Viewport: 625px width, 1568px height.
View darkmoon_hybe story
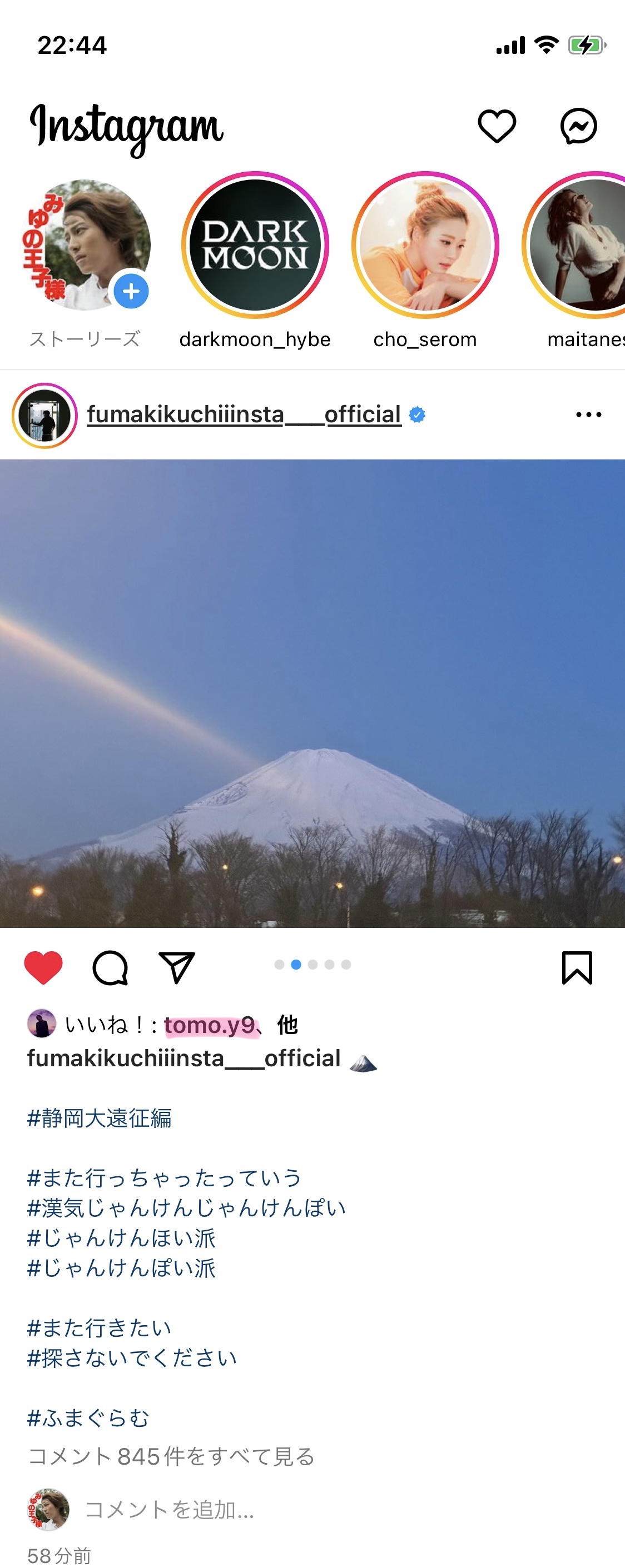[255, 244]
